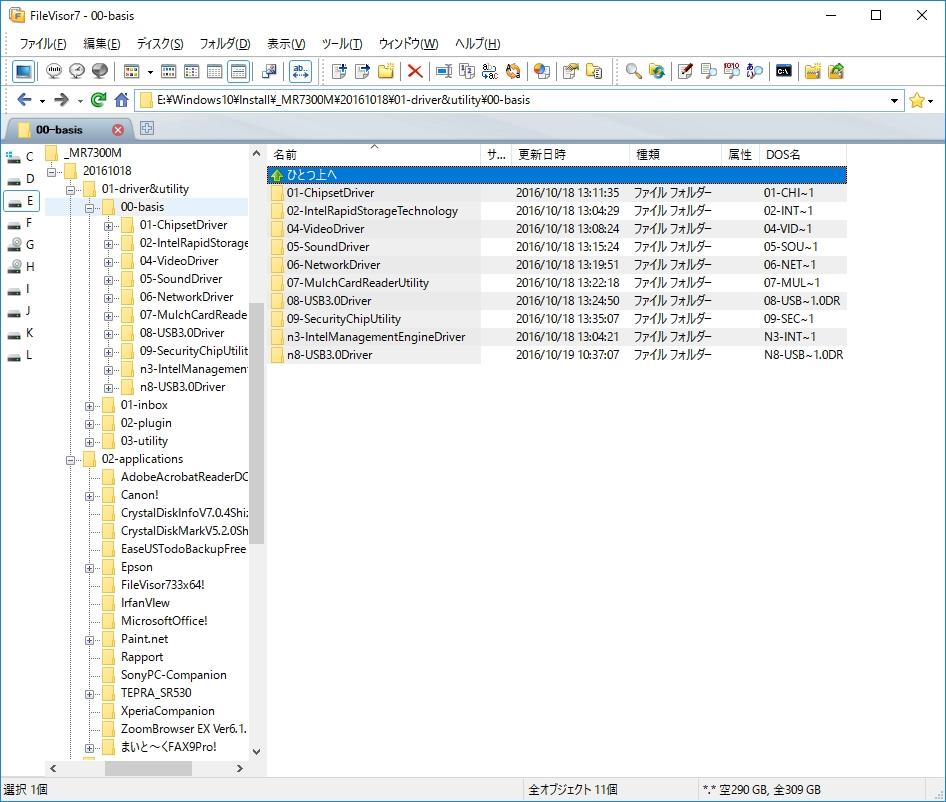Click the red X delete icon
Screen dimensions: 946x802
pos(414,72)
